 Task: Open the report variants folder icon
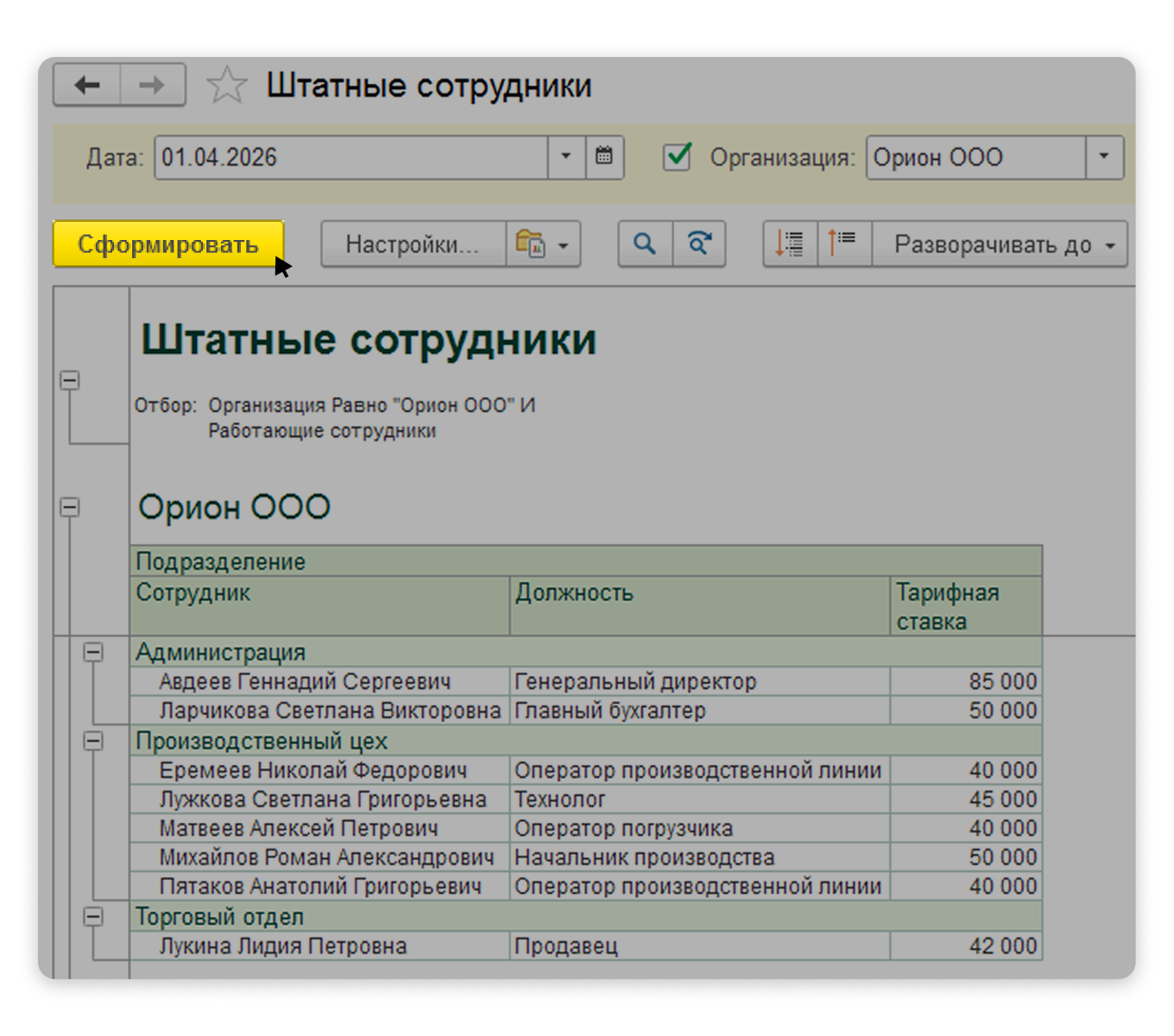pyautogui.click(x=529, y=244)
